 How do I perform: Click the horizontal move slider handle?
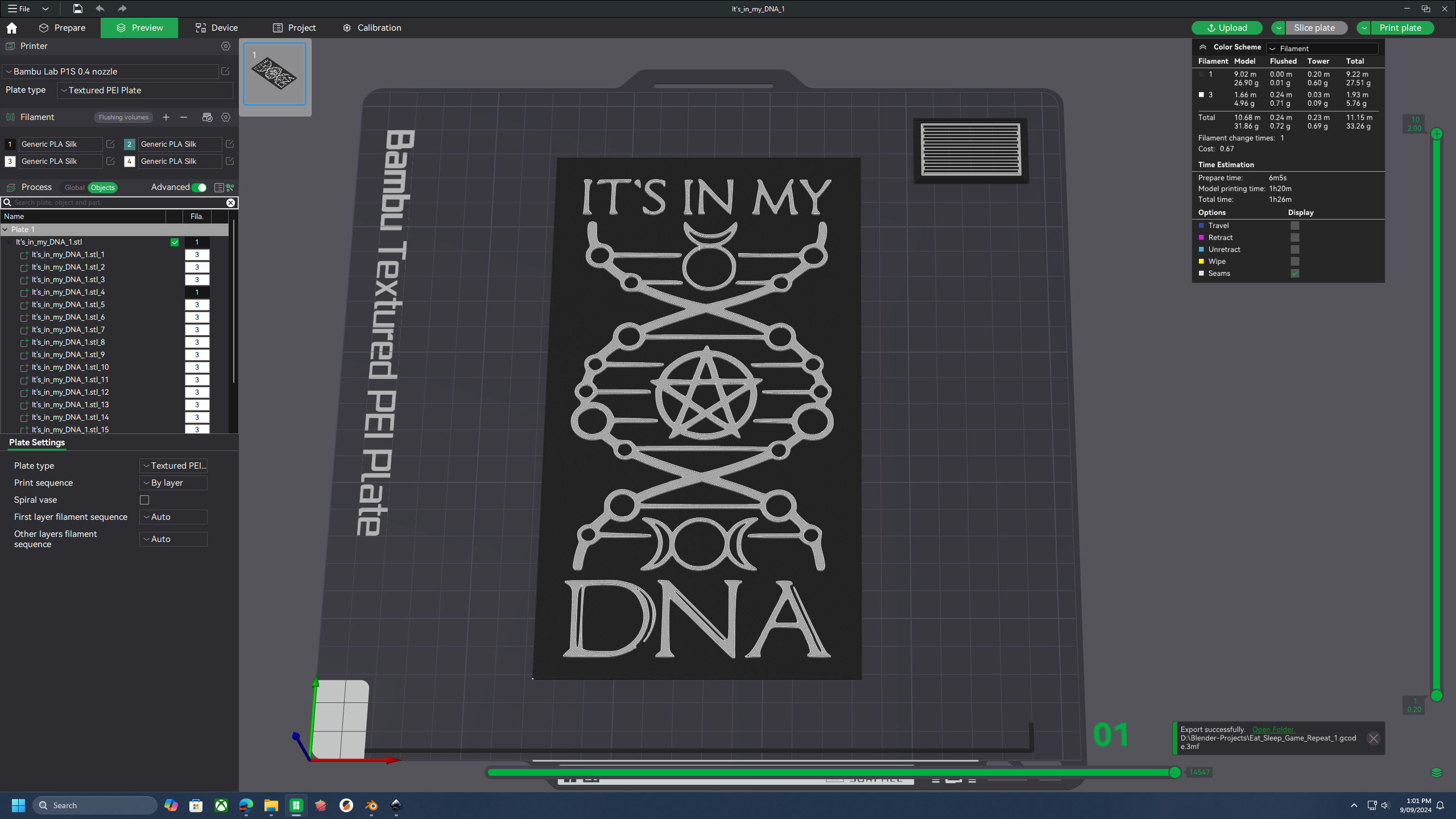[x=1175, y=772]
